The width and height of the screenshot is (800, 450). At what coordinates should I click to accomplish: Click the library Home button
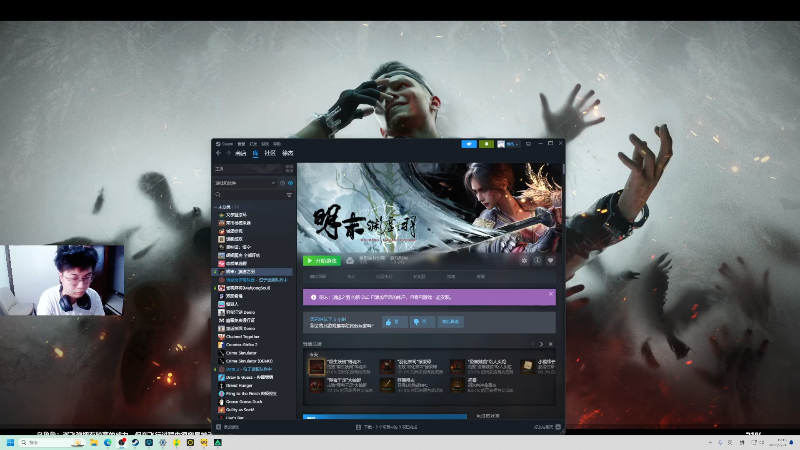(x=248, y=168)
